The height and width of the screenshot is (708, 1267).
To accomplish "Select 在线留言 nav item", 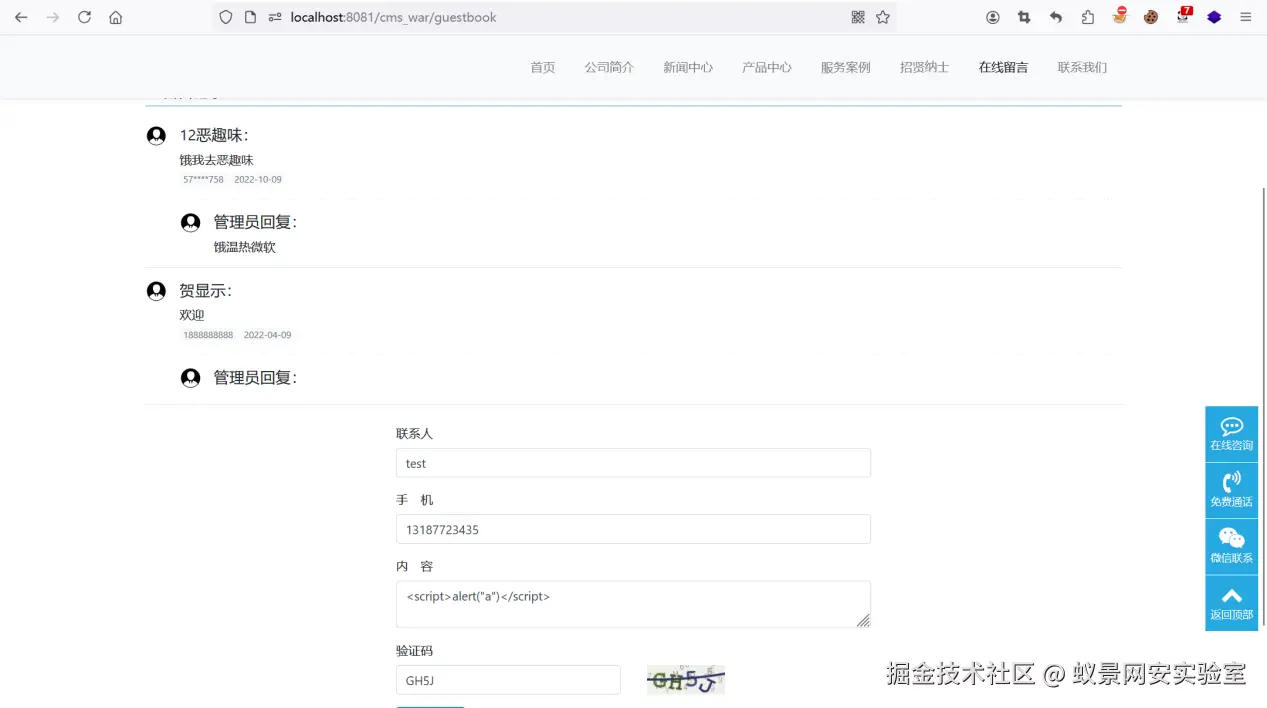I will click(1003, 67).
